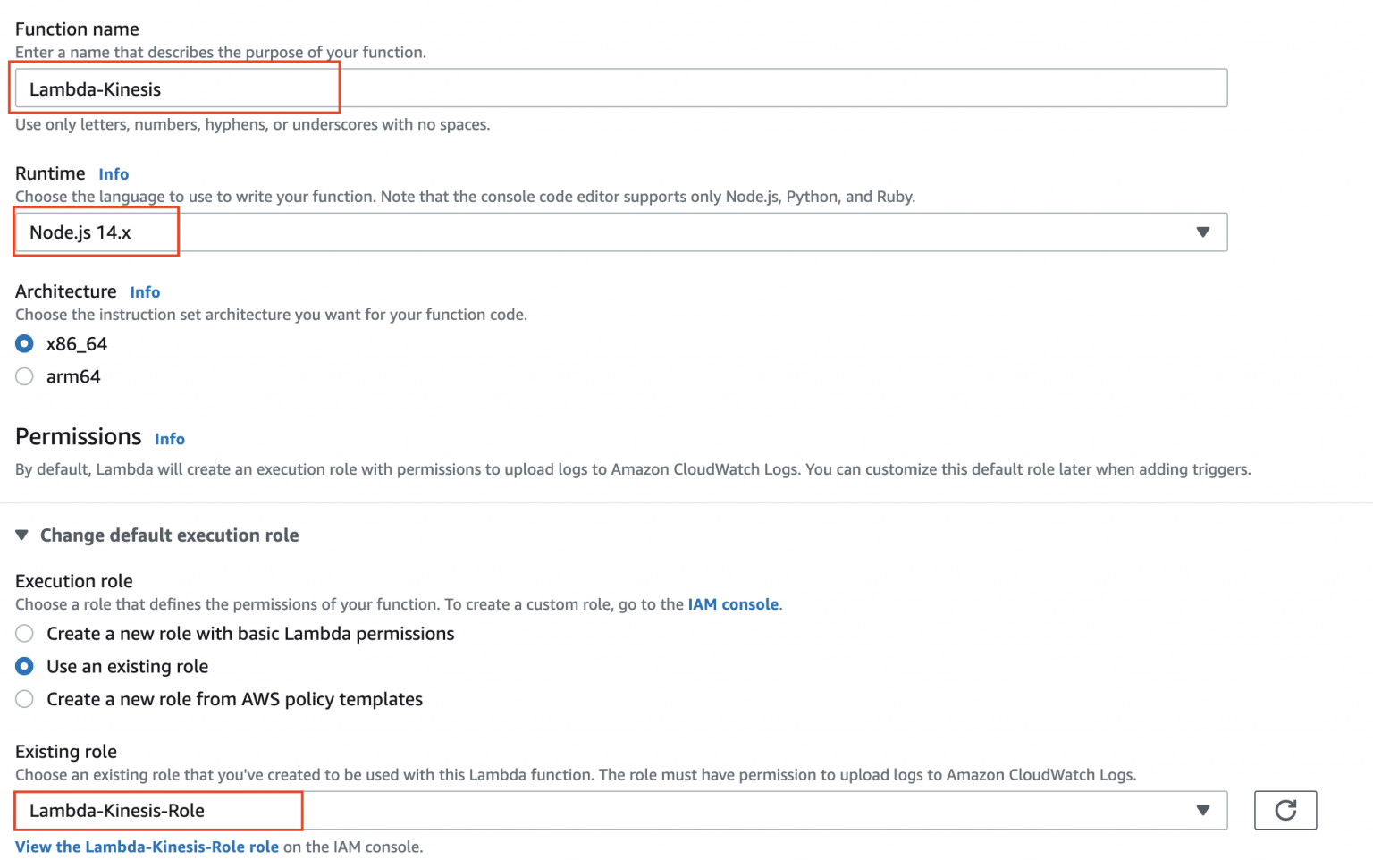
Task: Click the Change default execution role heading
Action: (x=169, y=535)
